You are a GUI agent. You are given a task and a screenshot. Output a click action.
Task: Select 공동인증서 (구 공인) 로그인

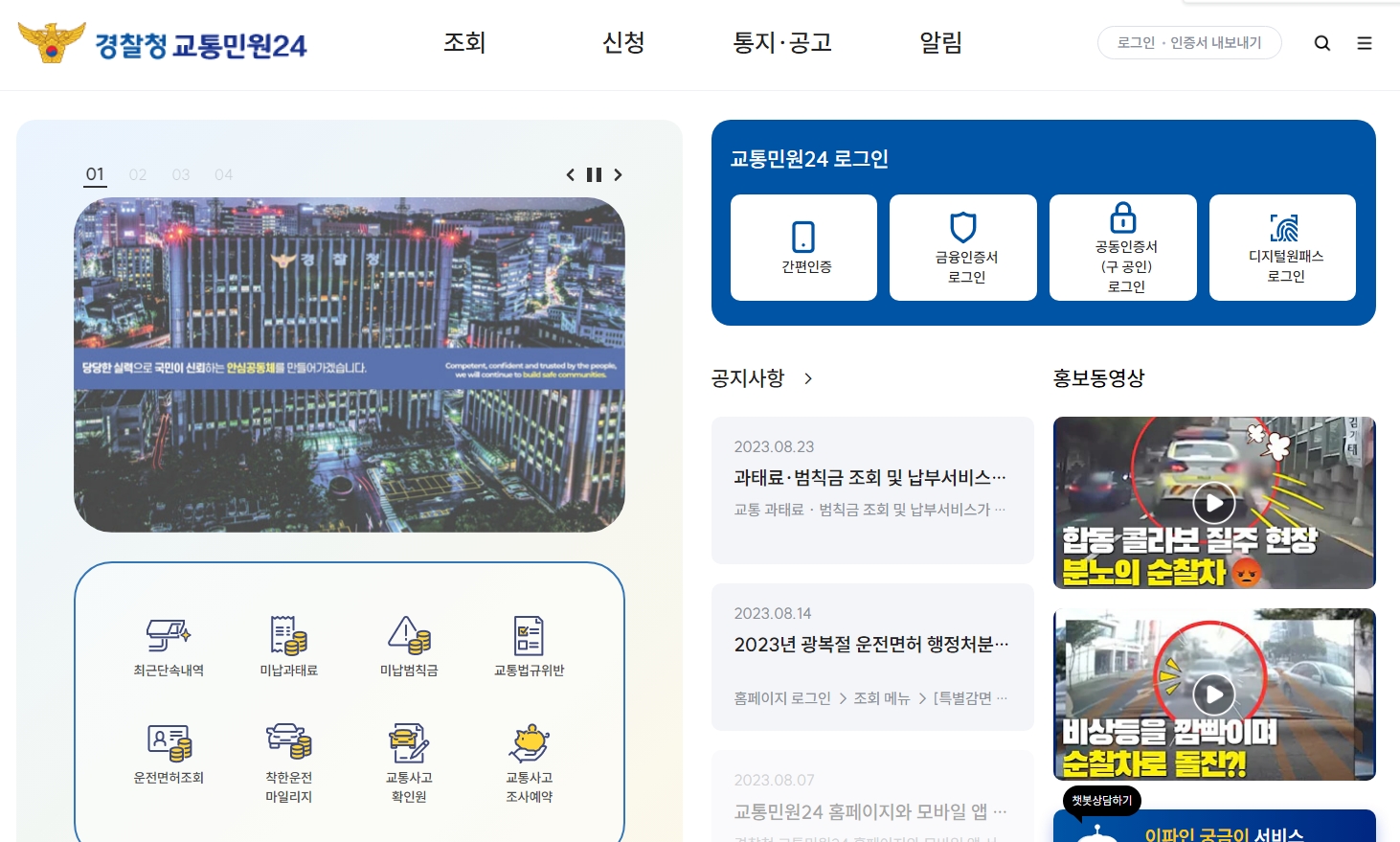[x=1122, y=247]
